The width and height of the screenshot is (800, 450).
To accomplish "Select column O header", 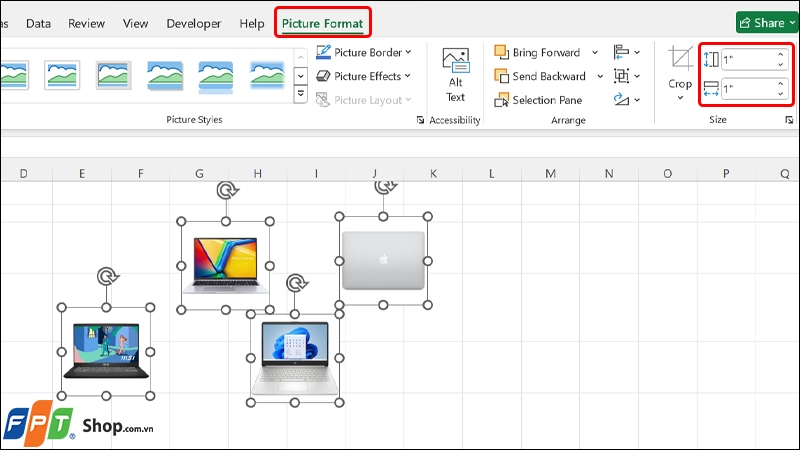I will tap(667, 173).
